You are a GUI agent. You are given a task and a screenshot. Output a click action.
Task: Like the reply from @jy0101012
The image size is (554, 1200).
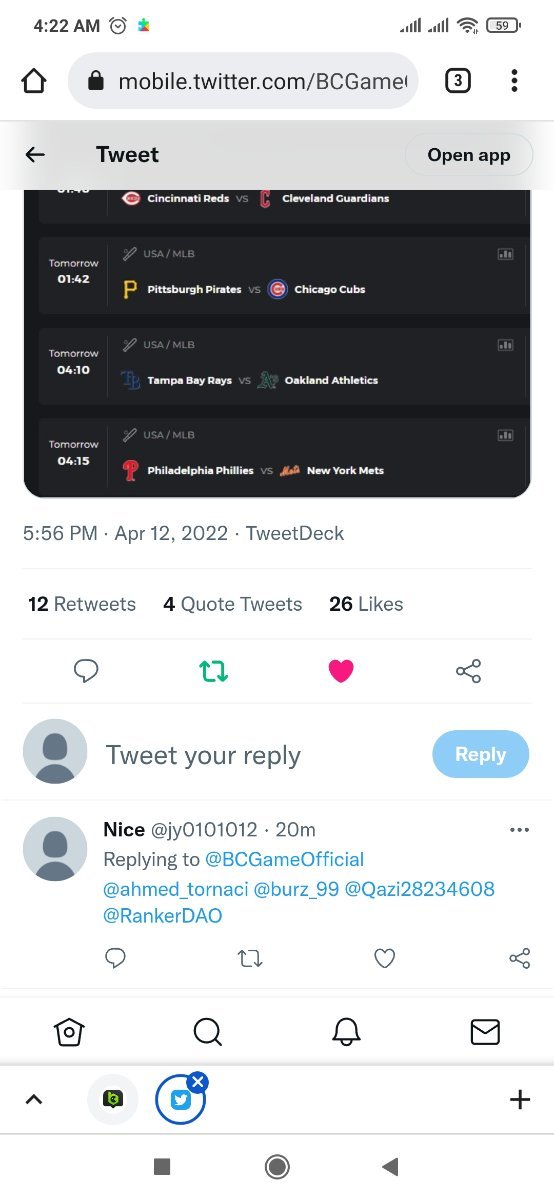pos(385,958)
